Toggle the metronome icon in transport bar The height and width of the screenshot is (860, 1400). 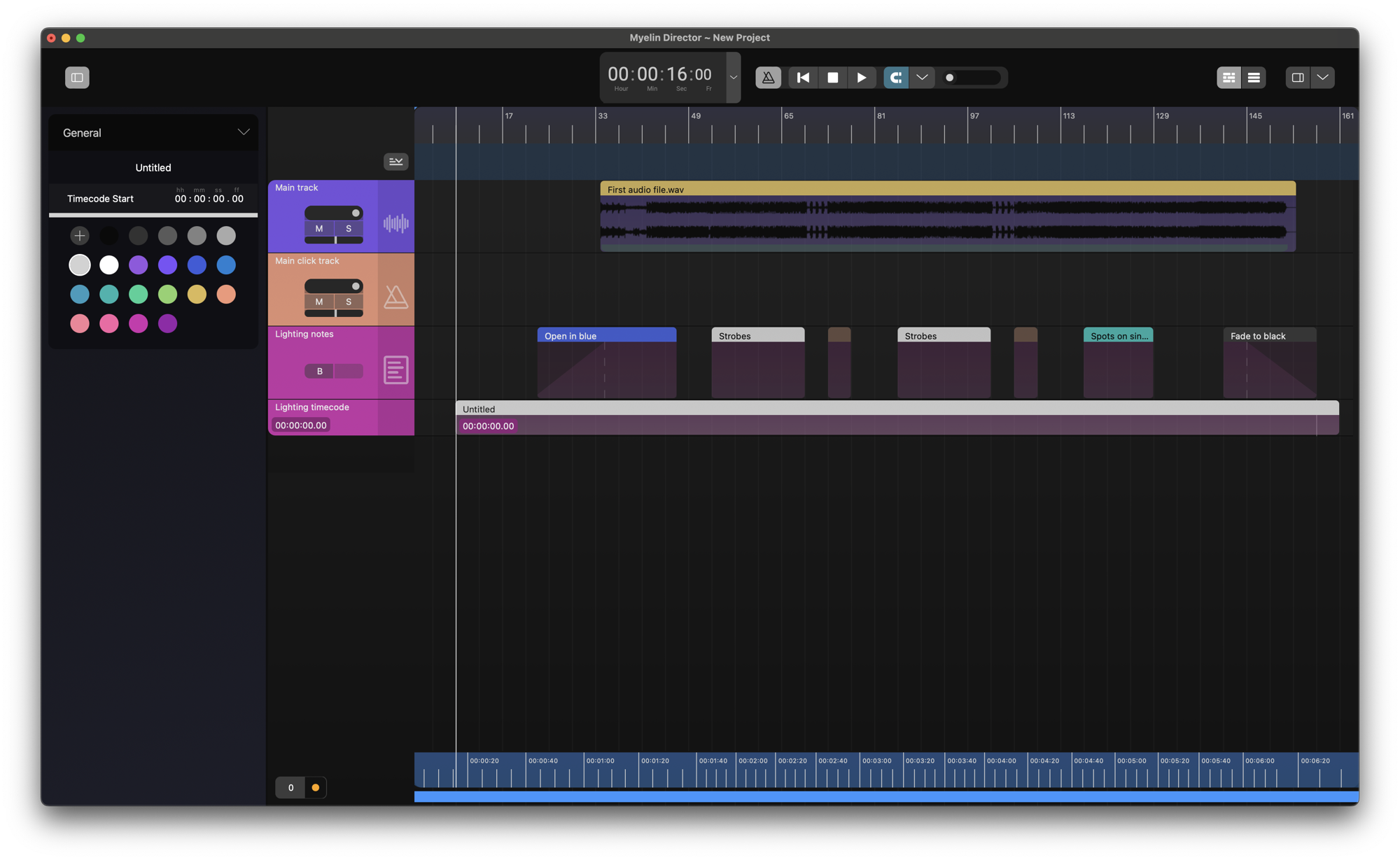(768, 78)
